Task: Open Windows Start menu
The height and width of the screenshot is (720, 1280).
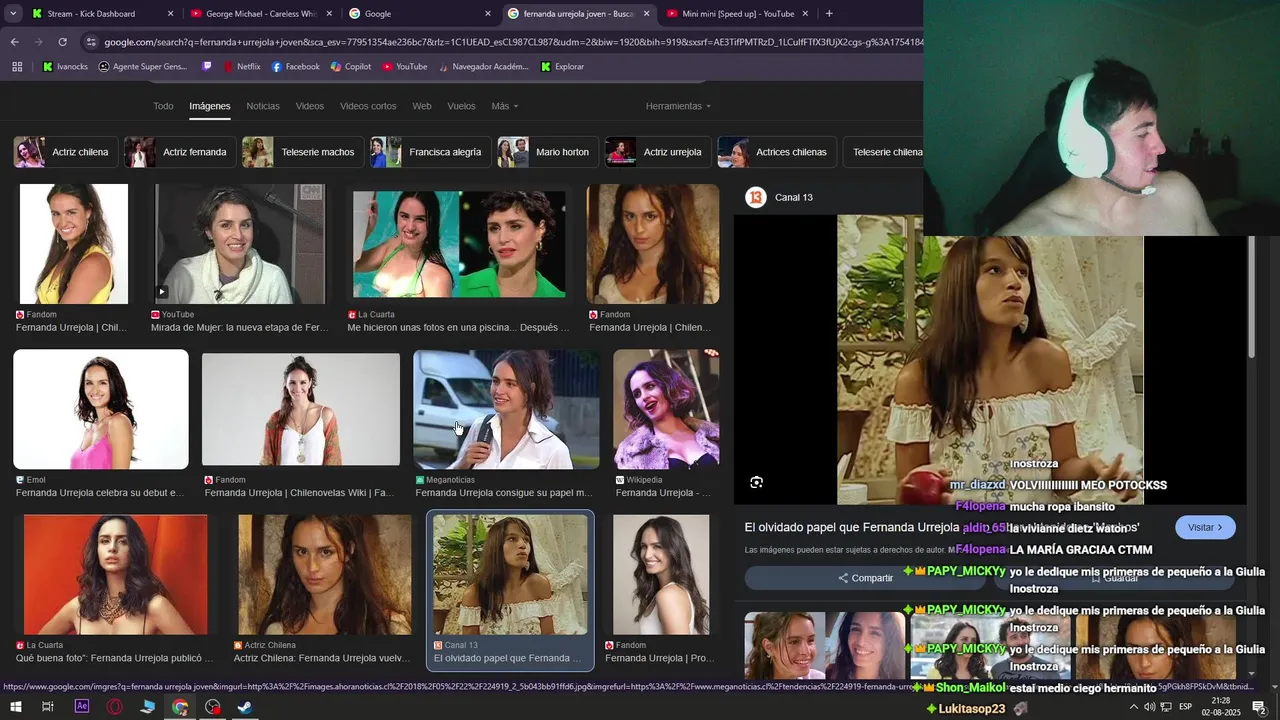Action: pyautogui.click(x=15, y=707)
